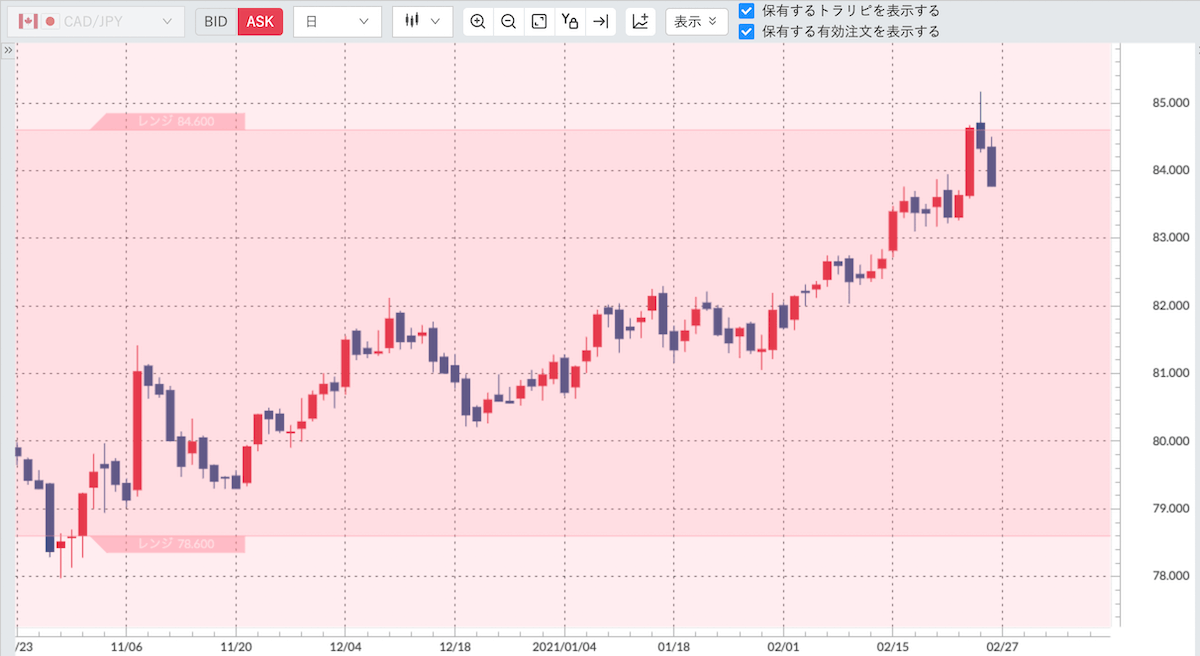The image size is (1200, 656).
Task: Click the 11/06 date axis label
Action: [x=126, y=646]
